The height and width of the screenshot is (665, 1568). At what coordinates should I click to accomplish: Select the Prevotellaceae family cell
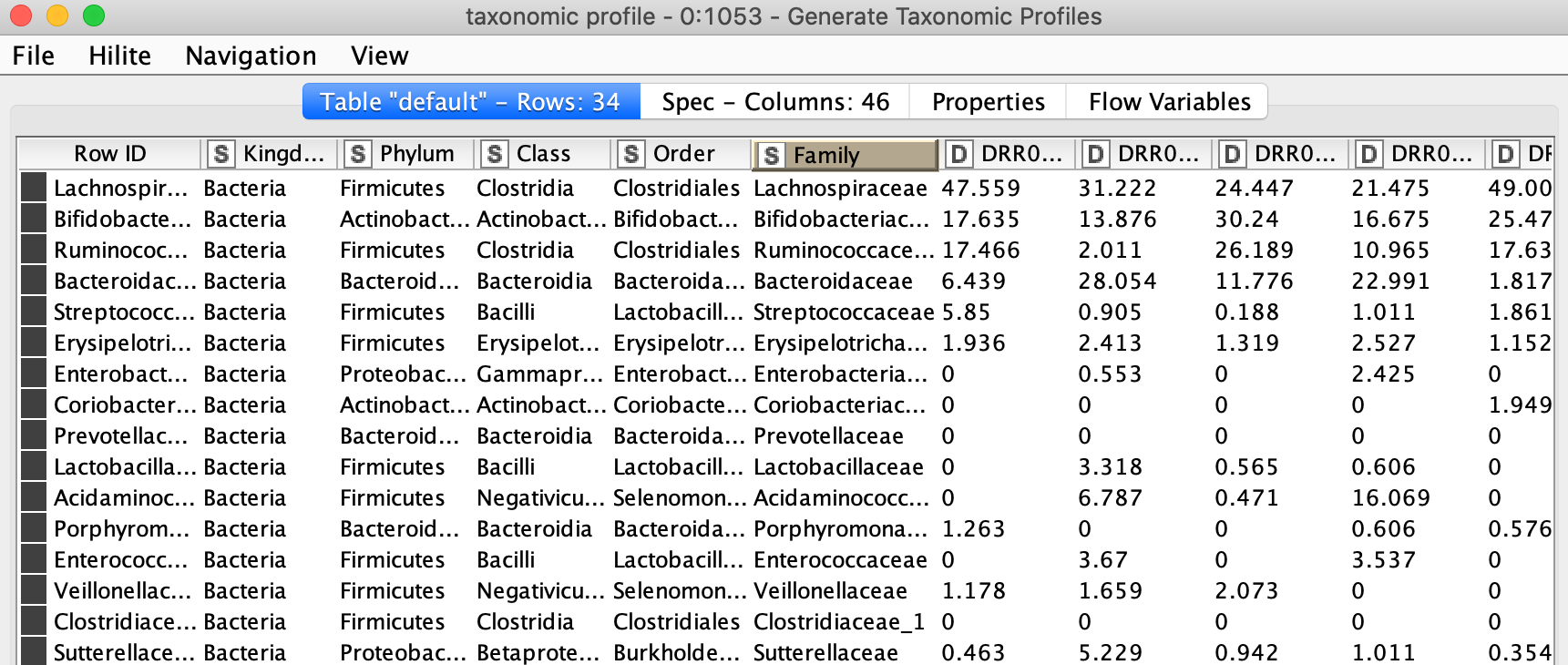coord(845,435)
